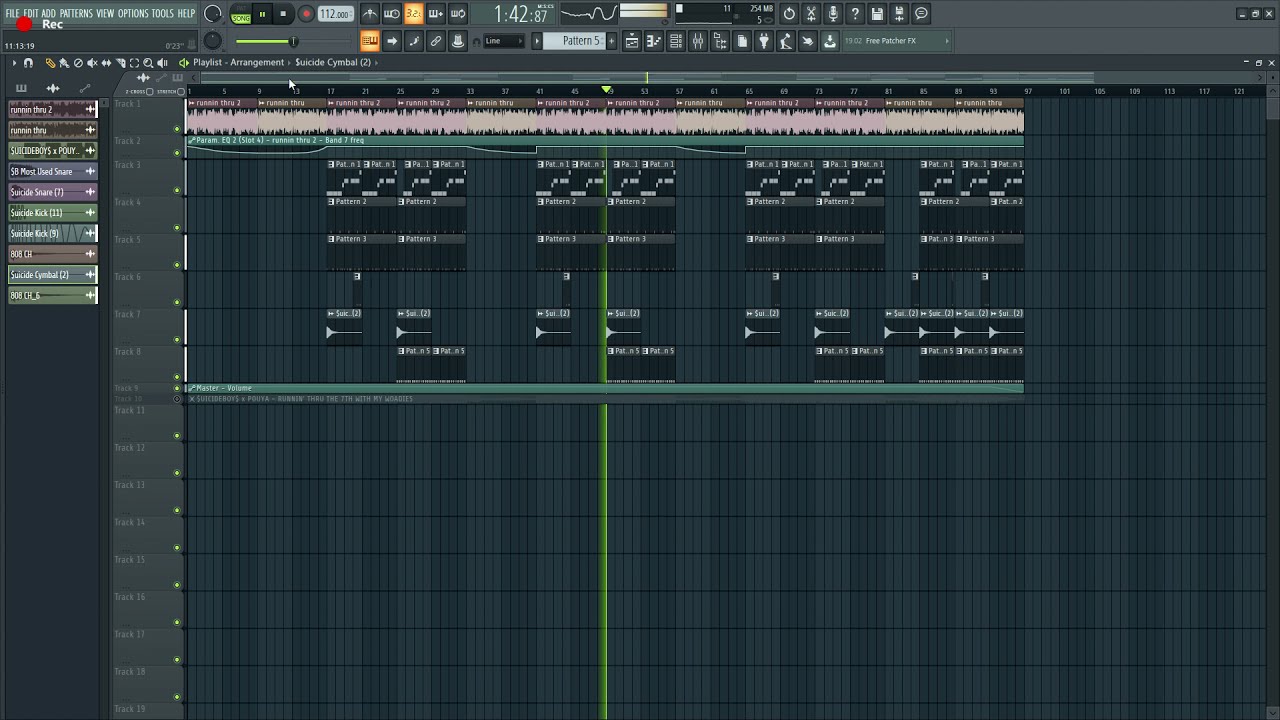
Task: Select the Playback speaker tool in playlist
Action: (162, 63)
